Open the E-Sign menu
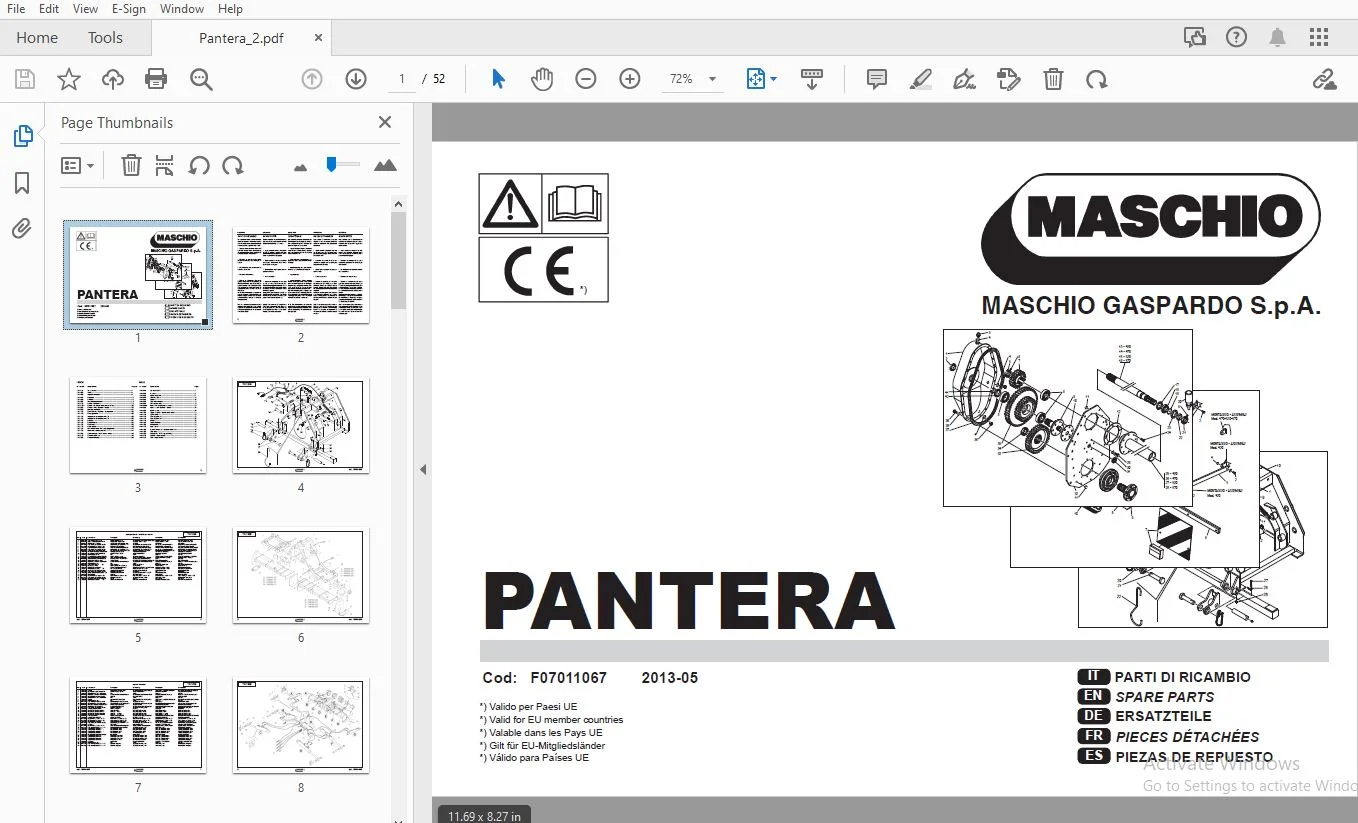Screen dimensions: 1358x823 point(129,9)
